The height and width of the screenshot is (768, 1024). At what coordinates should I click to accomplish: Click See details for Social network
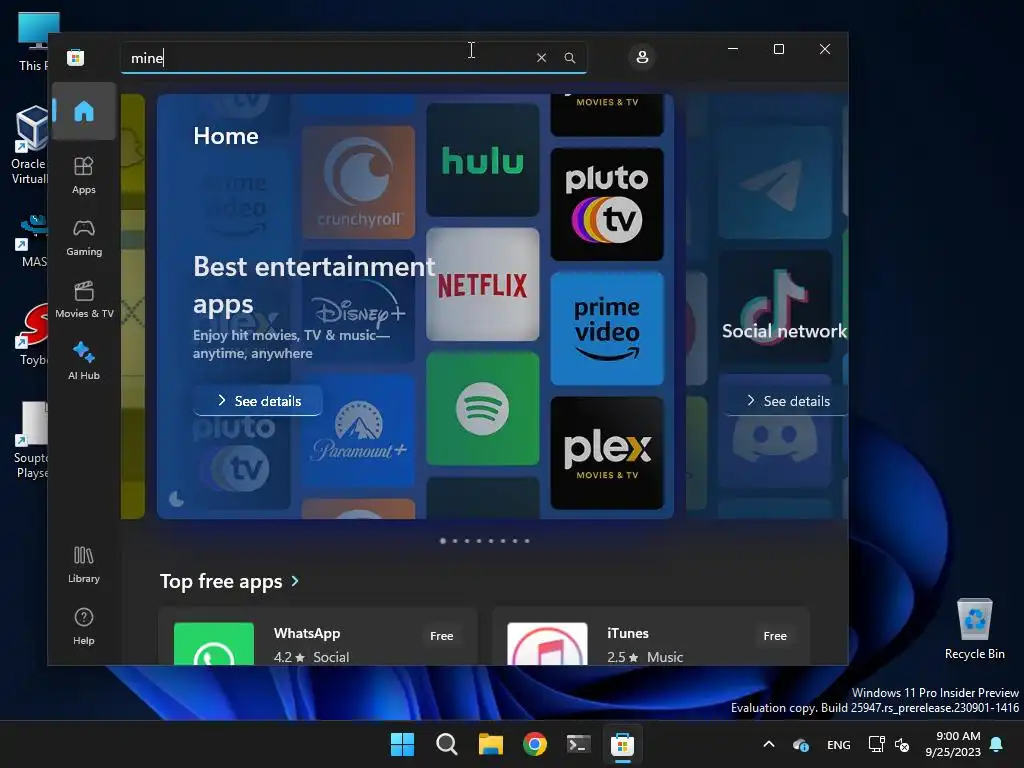coord(787,401)
